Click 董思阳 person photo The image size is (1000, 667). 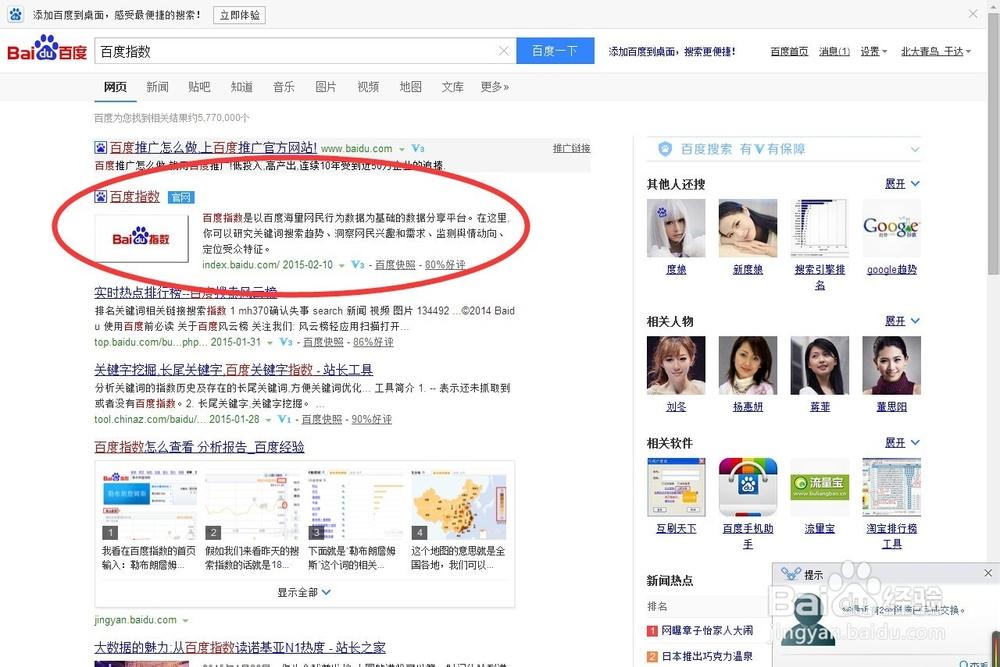(x=892, y=365)
